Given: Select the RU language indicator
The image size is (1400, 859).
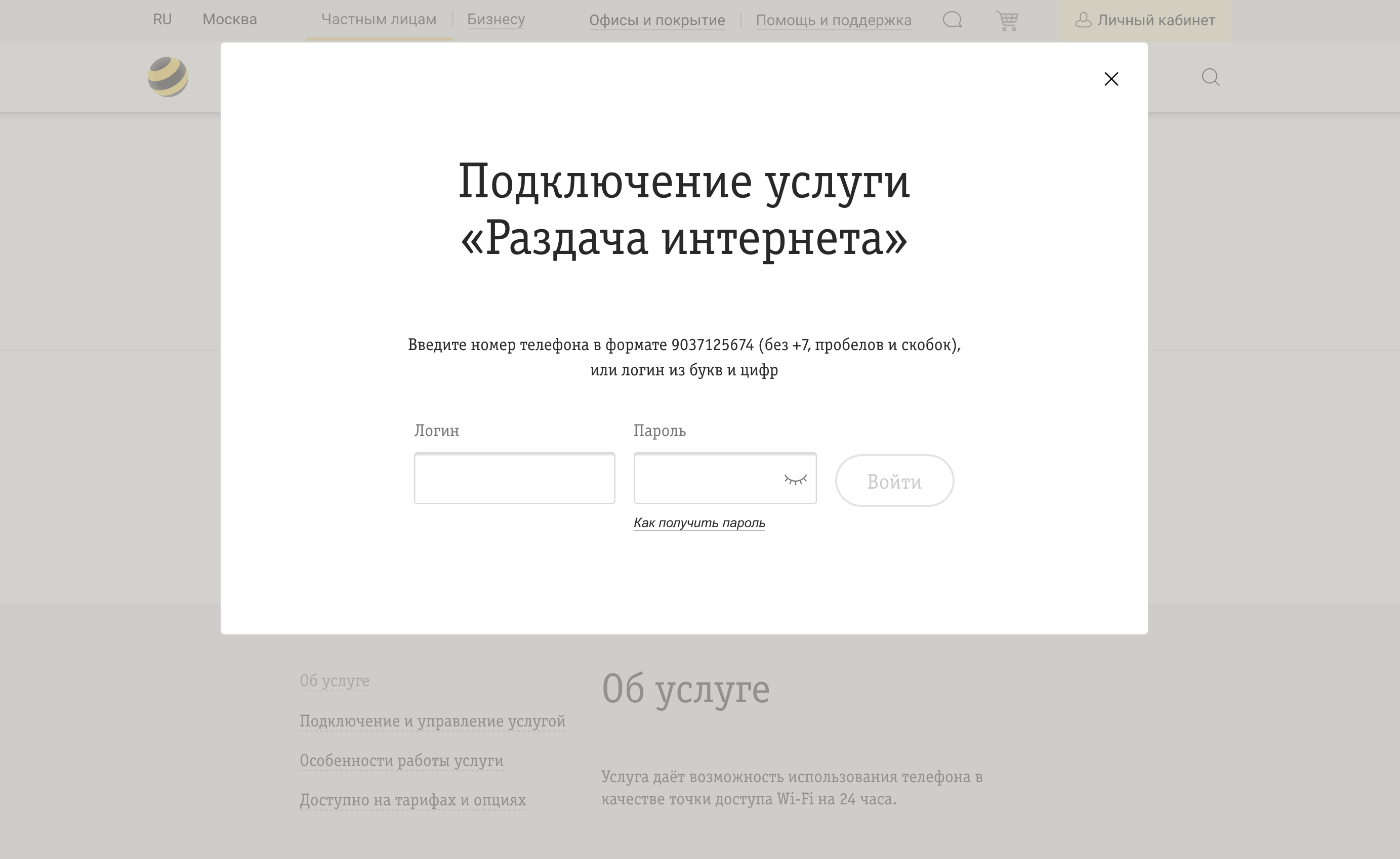Looking at the screenshot, I should pyautogui.click(x=161, y=19).
